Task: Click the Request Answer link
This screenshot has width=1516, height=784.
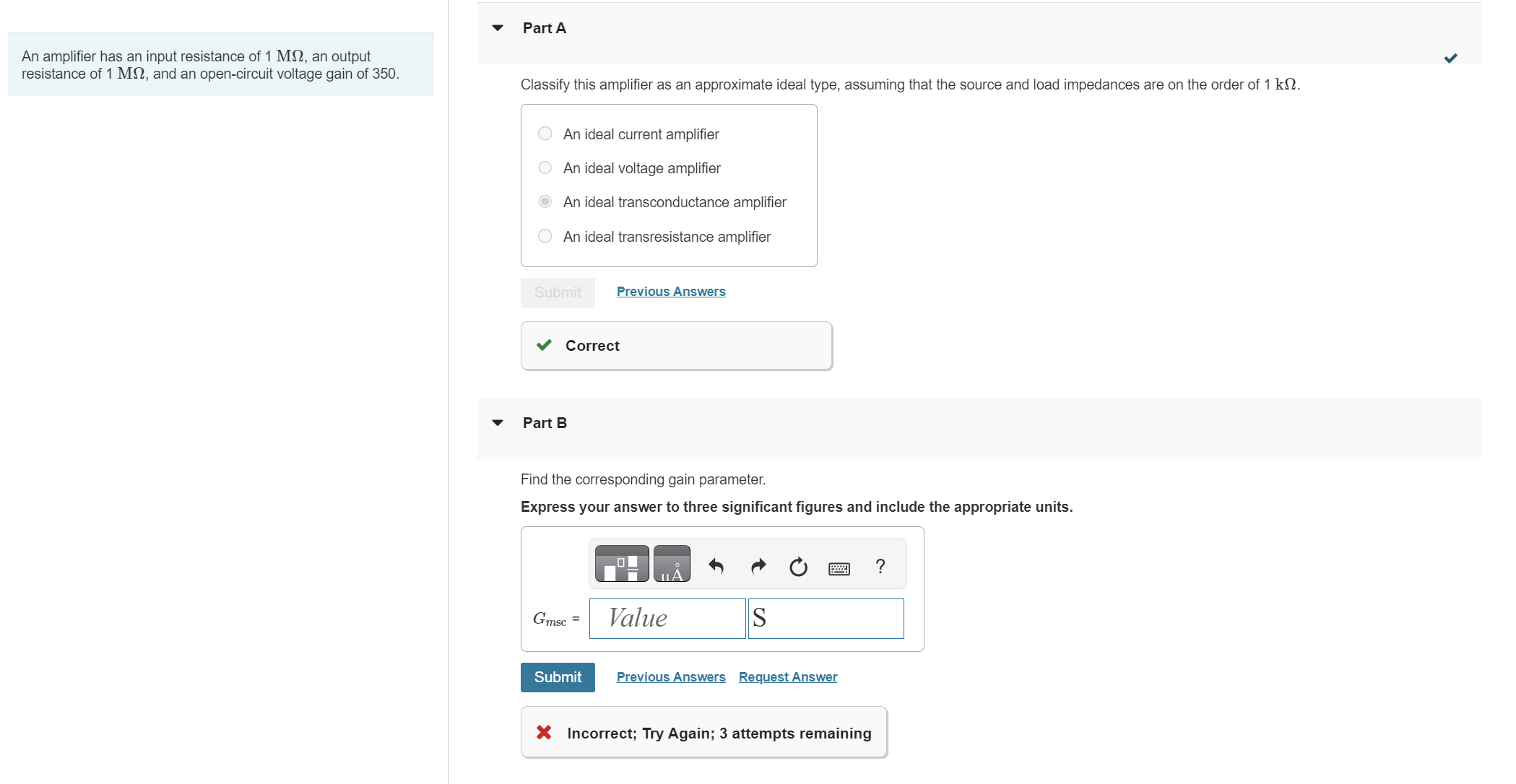Action: coord(788,677)
